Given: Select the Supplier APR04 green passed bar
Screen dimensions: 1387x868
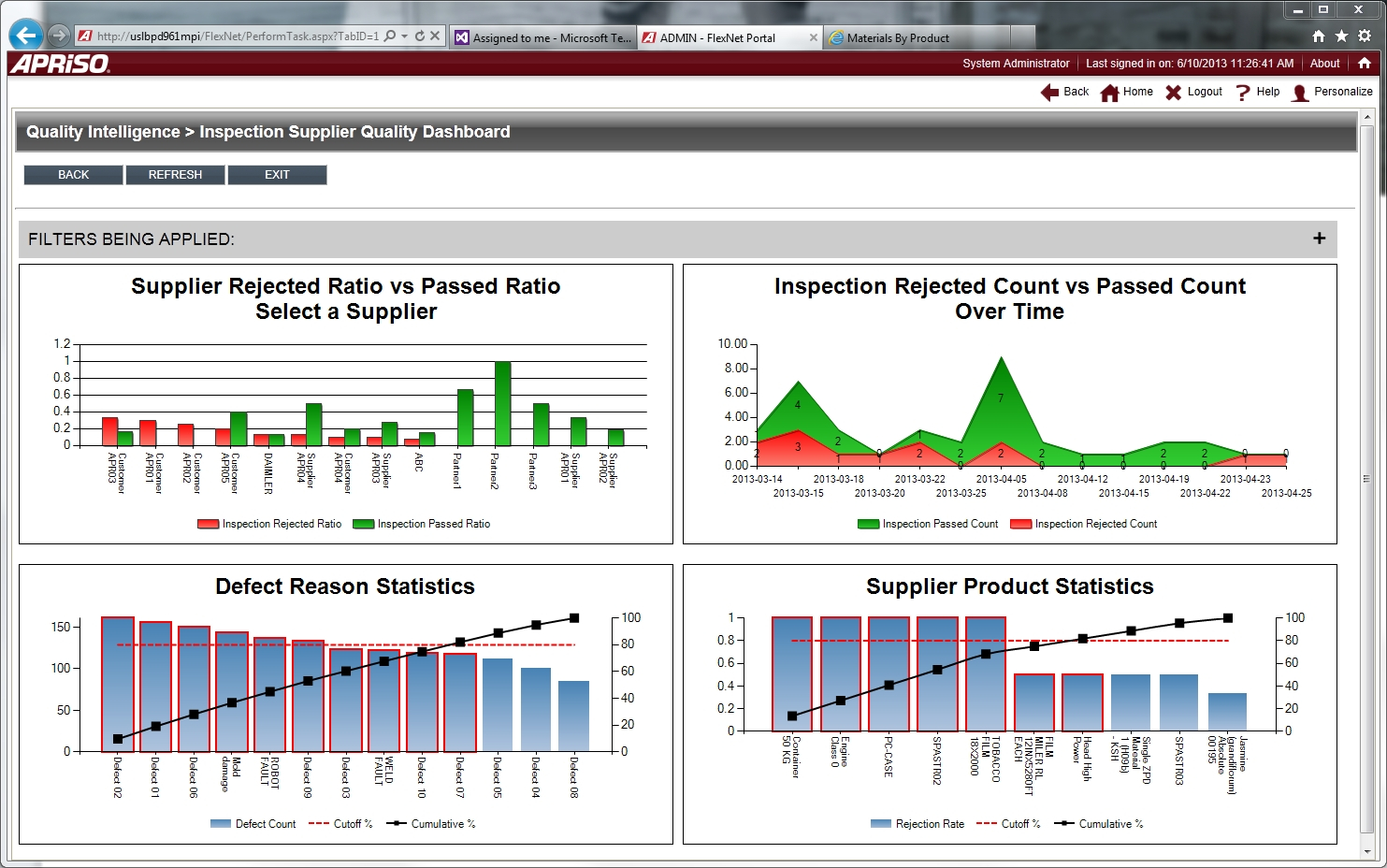Looking at the screenshot, I should pyautogui.click(x=313, y=425).
